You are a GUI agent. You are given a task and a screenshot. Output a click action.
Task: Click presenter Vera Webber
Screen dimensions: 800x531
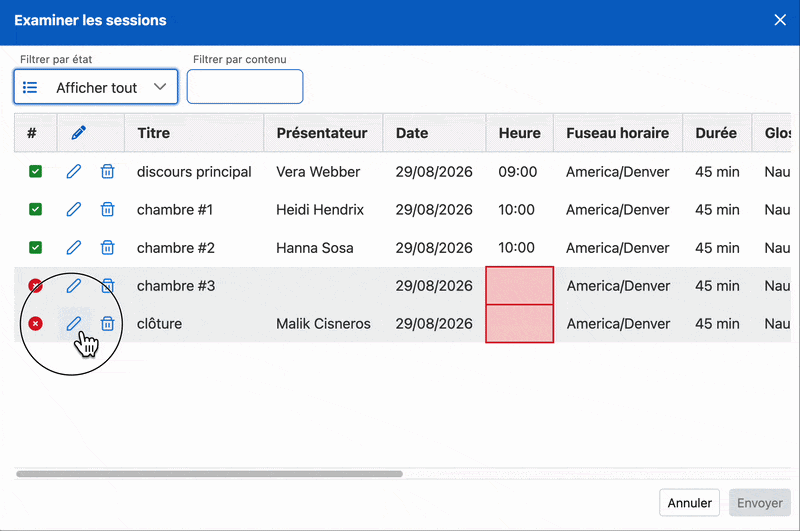click(318, 172)
